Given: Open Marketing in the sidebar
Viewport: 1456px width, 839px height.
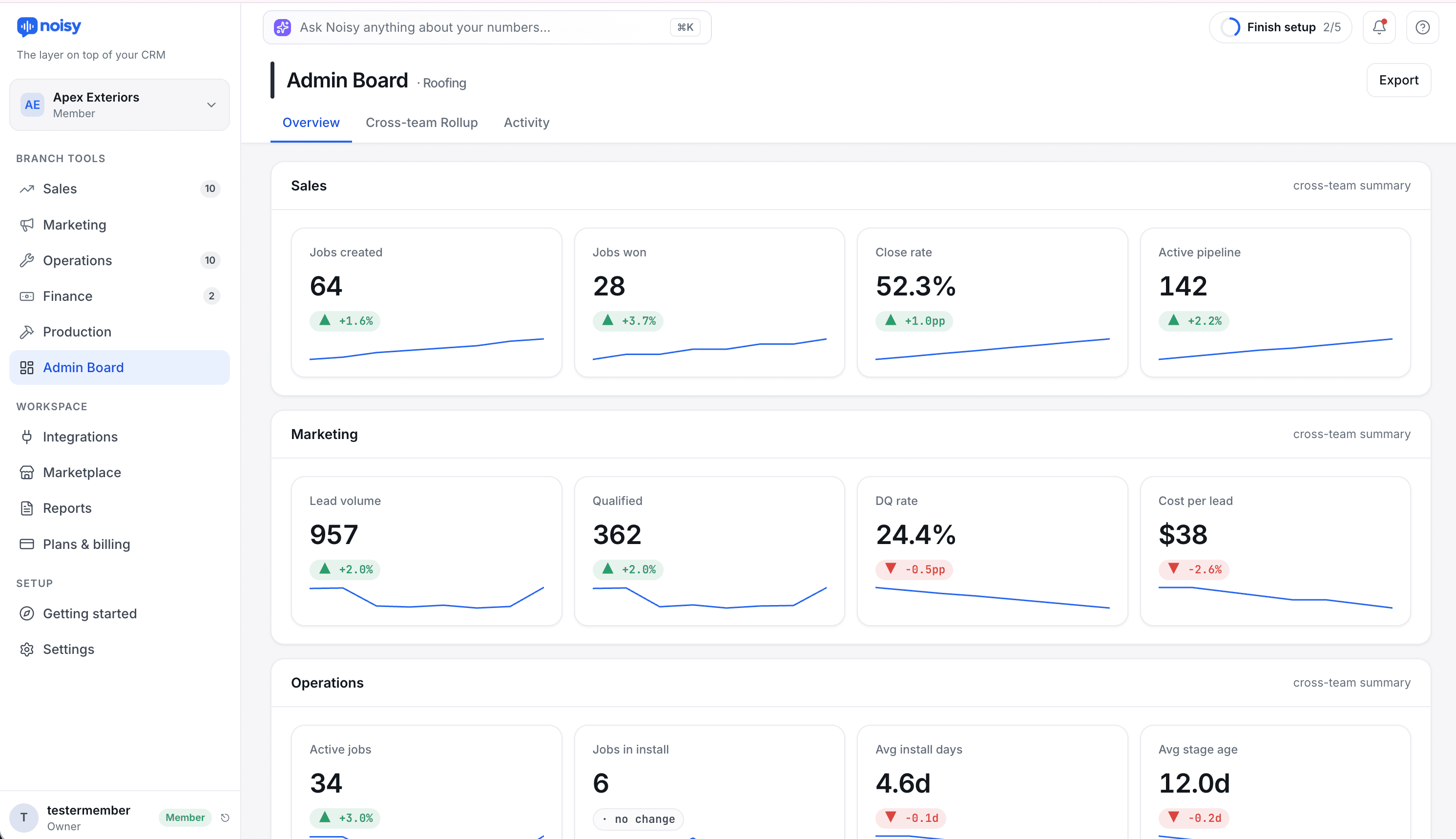Looking at the screenshot, I should click(x=119, y=225).
